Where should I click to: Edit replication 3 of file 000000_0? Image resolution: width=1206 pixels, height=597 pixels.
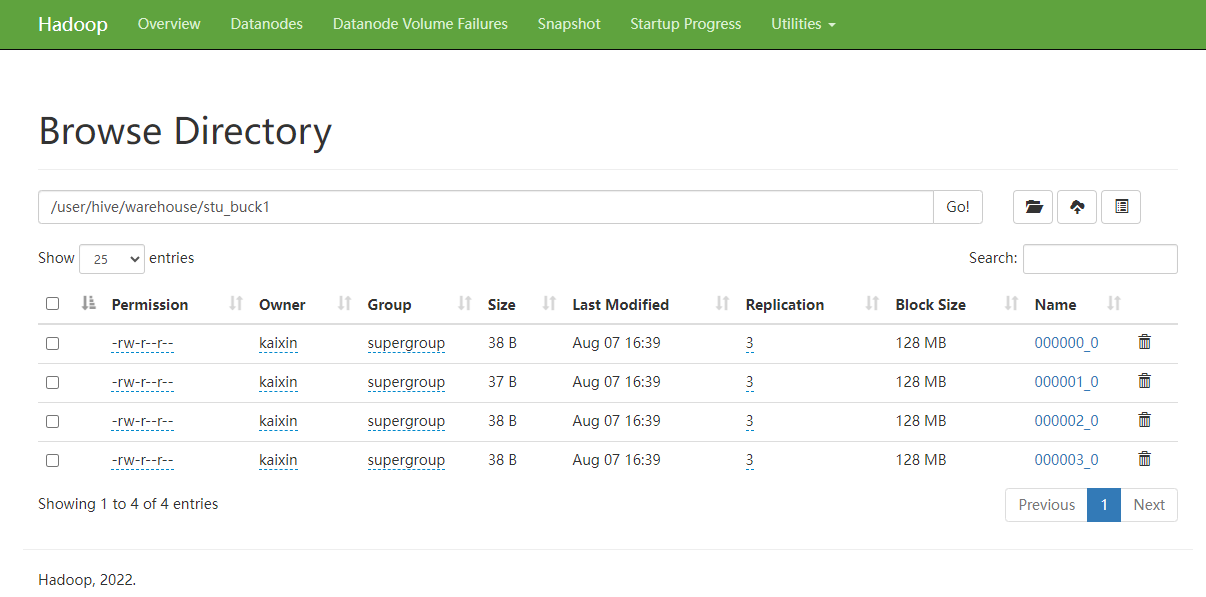(750, 343)
